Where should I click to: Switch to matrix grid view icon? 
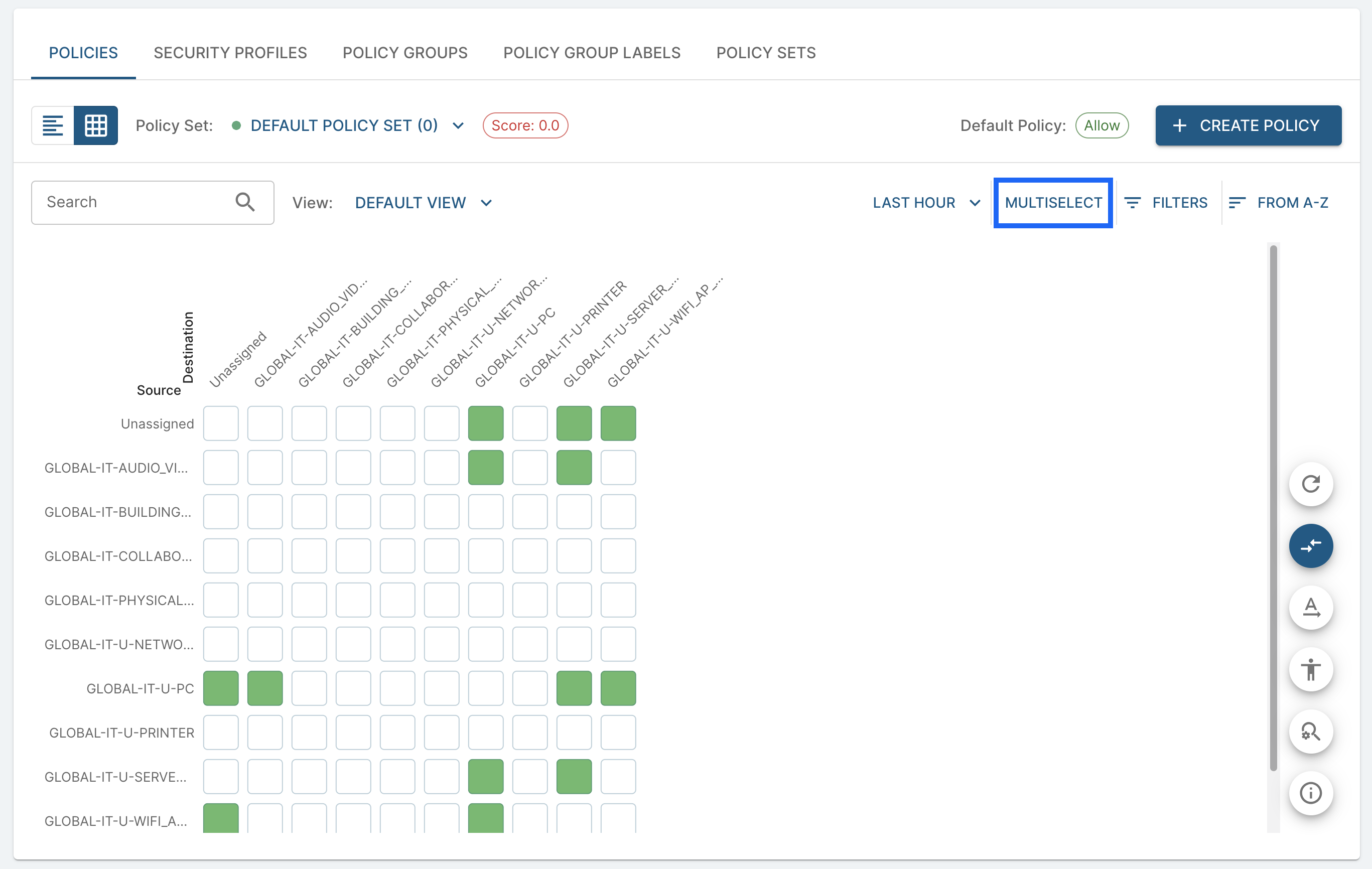click(96, 125)
